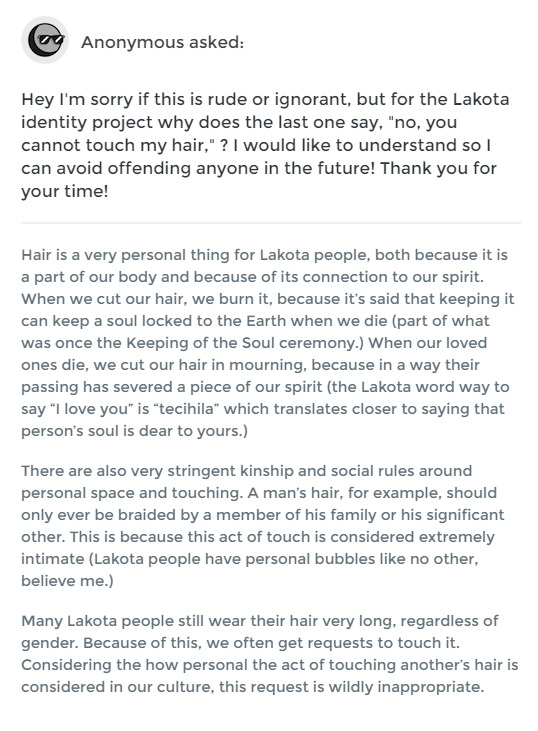Screen dimensions: 538x731
Task: Click the words "regardless of gender"
Action: click(260, 632)
